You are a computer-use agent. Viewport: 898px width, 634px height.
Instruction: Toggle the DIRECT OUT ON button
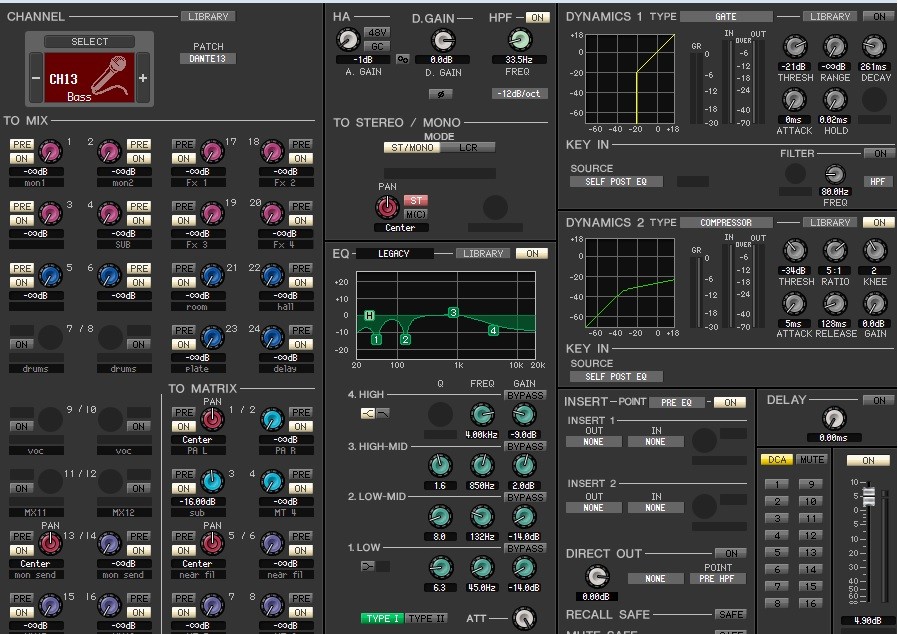(x=731, y=553)
